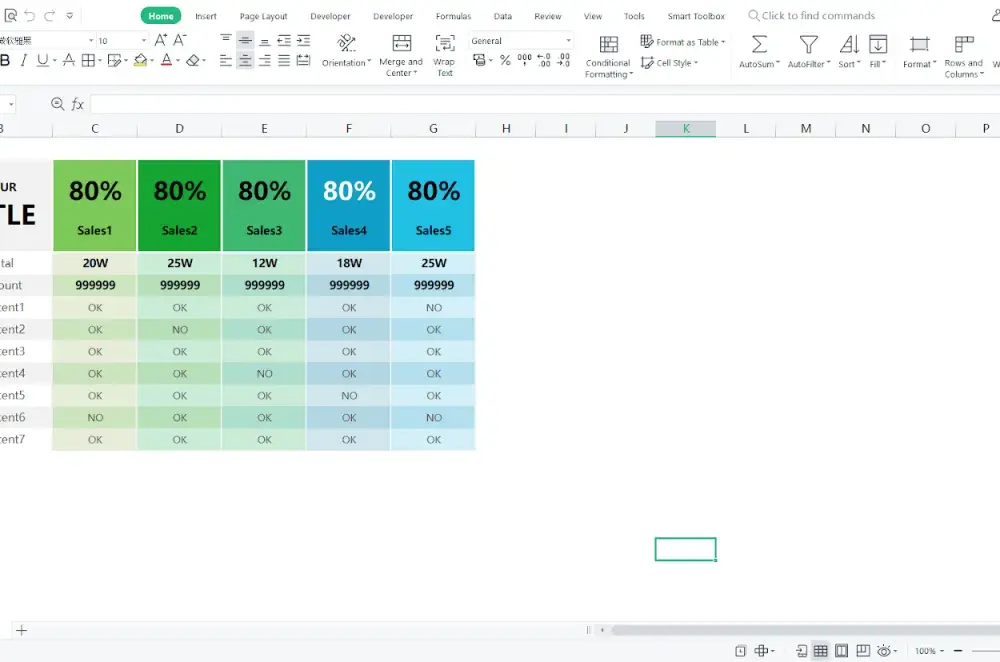Align text to the bottom
The width and height of the screenshot is (1000, 662).
click(265, 40)
